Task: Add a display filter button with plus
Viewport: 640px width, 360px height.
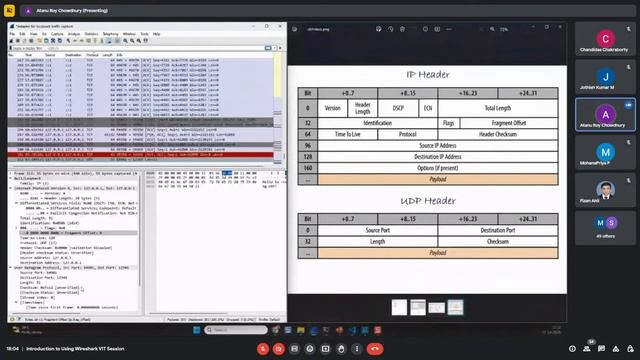Action: 280,48
